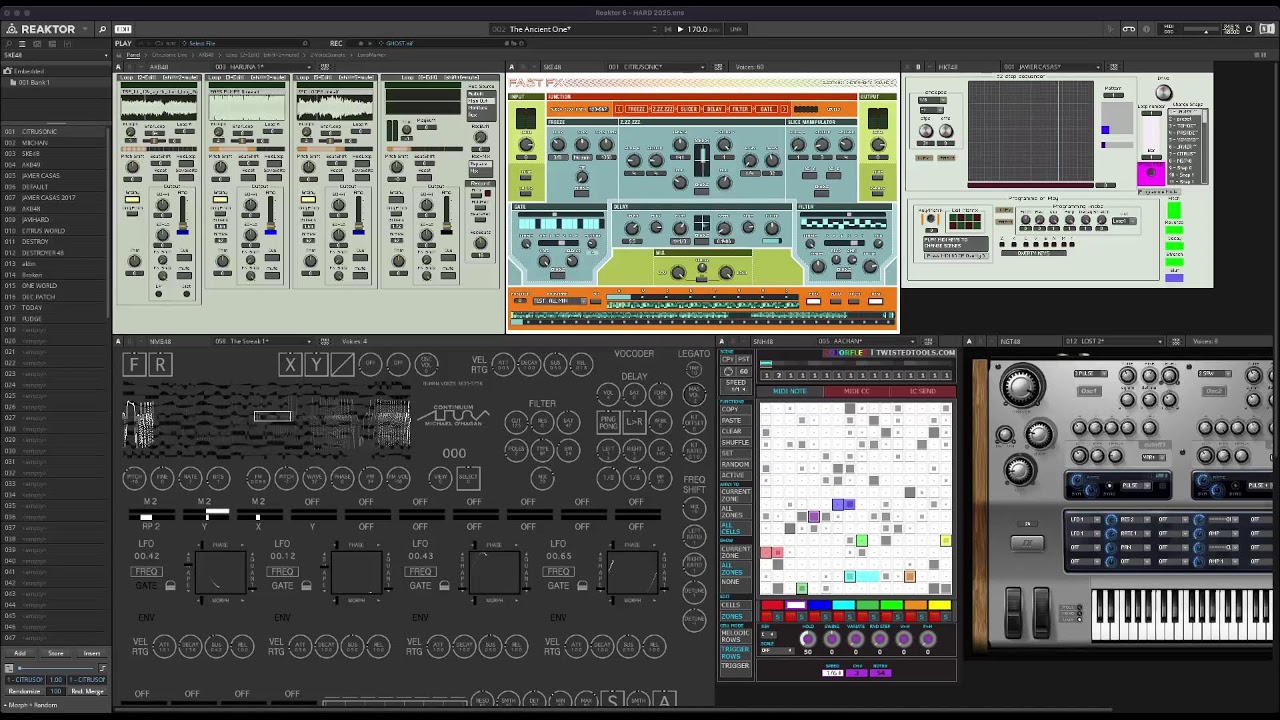Load snapshot 005 JAVIER CASAS from the list

point(55,176)
